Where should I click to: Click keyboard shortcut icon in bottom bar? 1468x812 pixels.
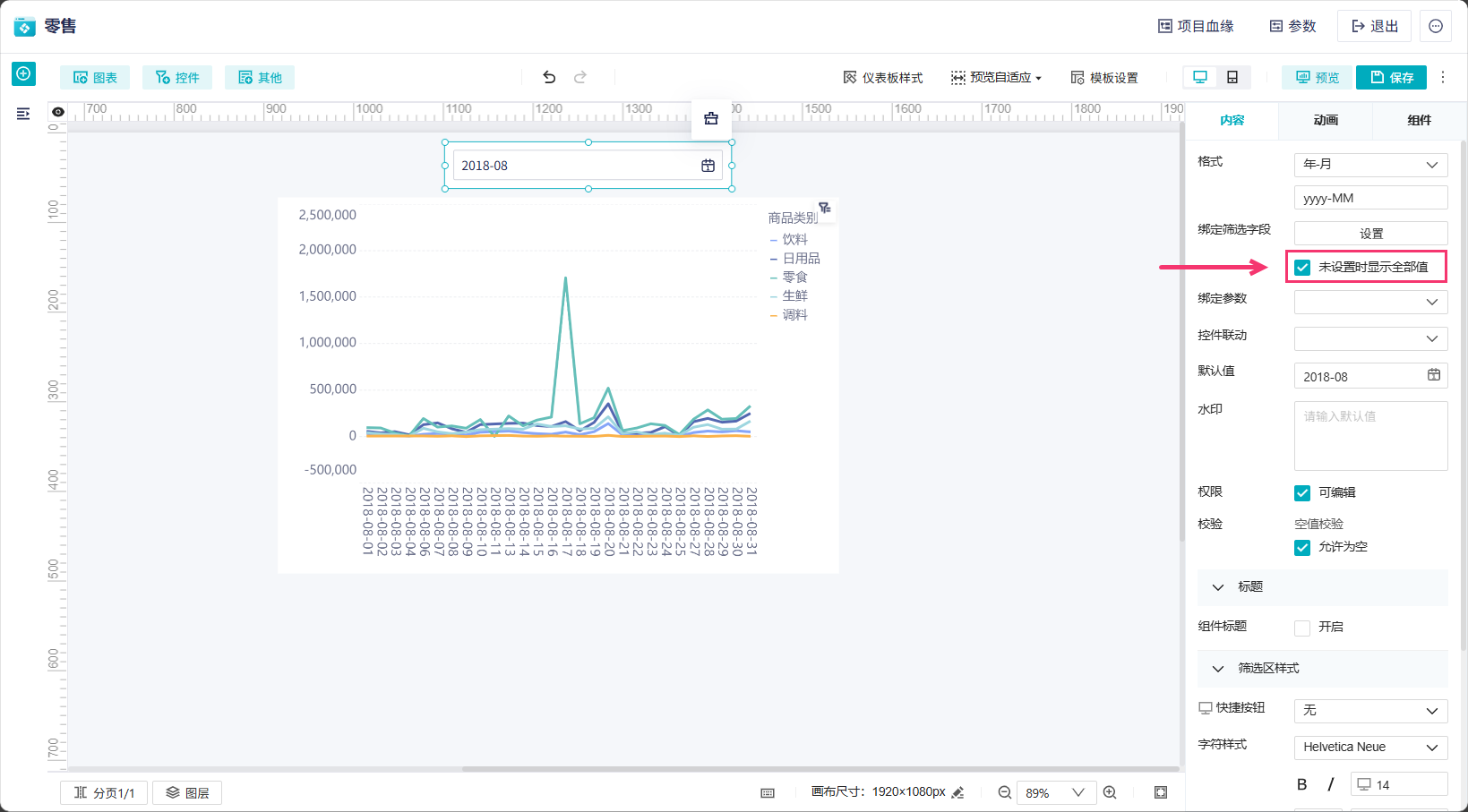[x=768, y=793]
